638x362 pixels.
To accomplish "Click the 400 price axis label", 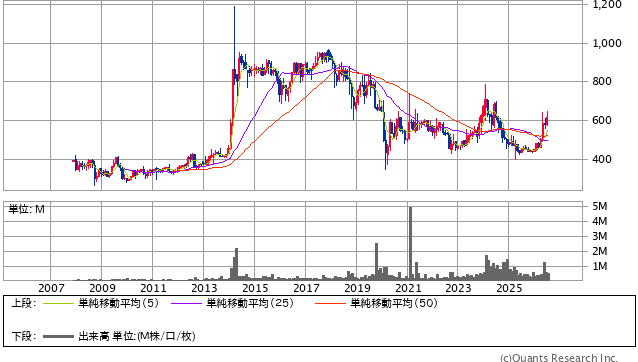I will pyautogui.click(x=601, y=159).
